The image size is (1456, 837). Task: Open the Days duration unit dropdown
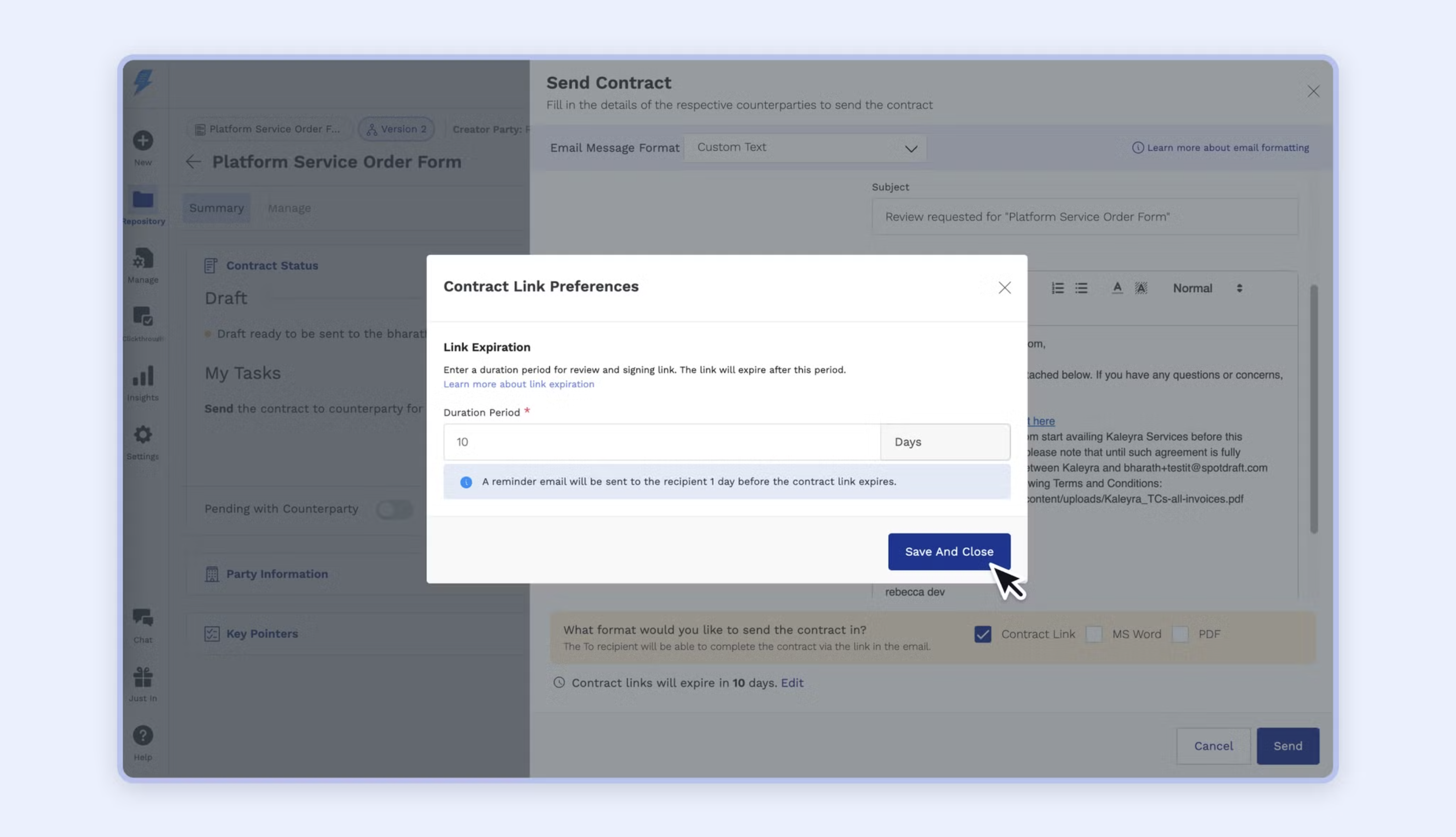point(944,442)
